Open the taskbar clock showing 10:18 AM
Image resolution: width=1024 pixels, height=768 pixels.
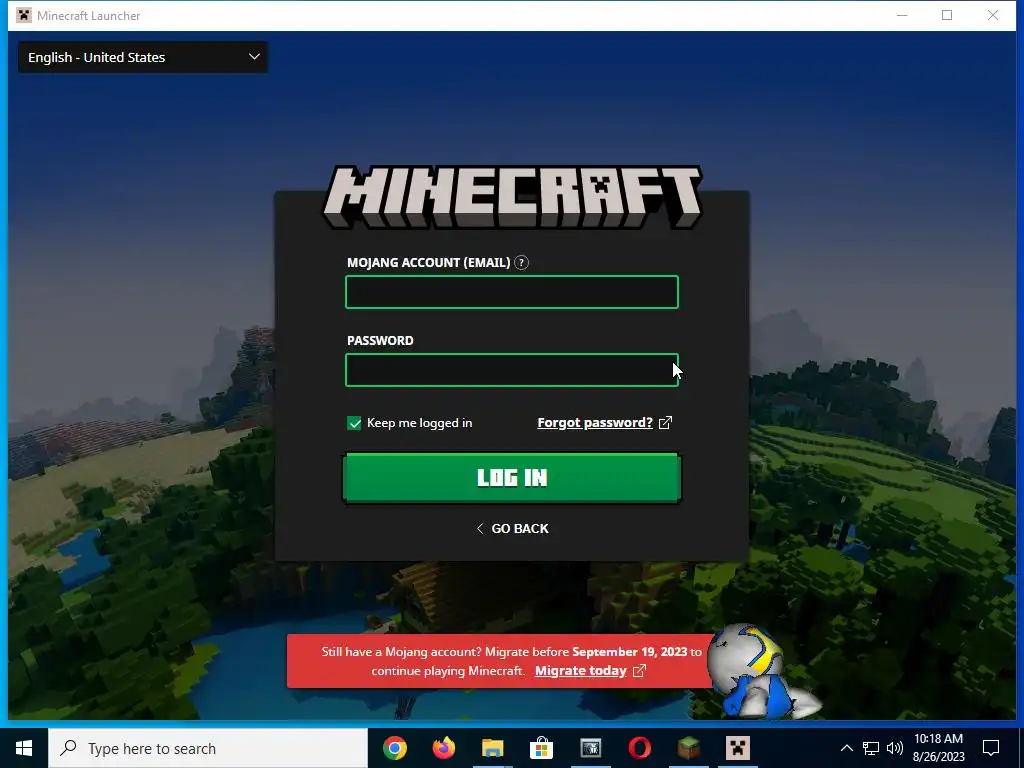pos(938,748)
